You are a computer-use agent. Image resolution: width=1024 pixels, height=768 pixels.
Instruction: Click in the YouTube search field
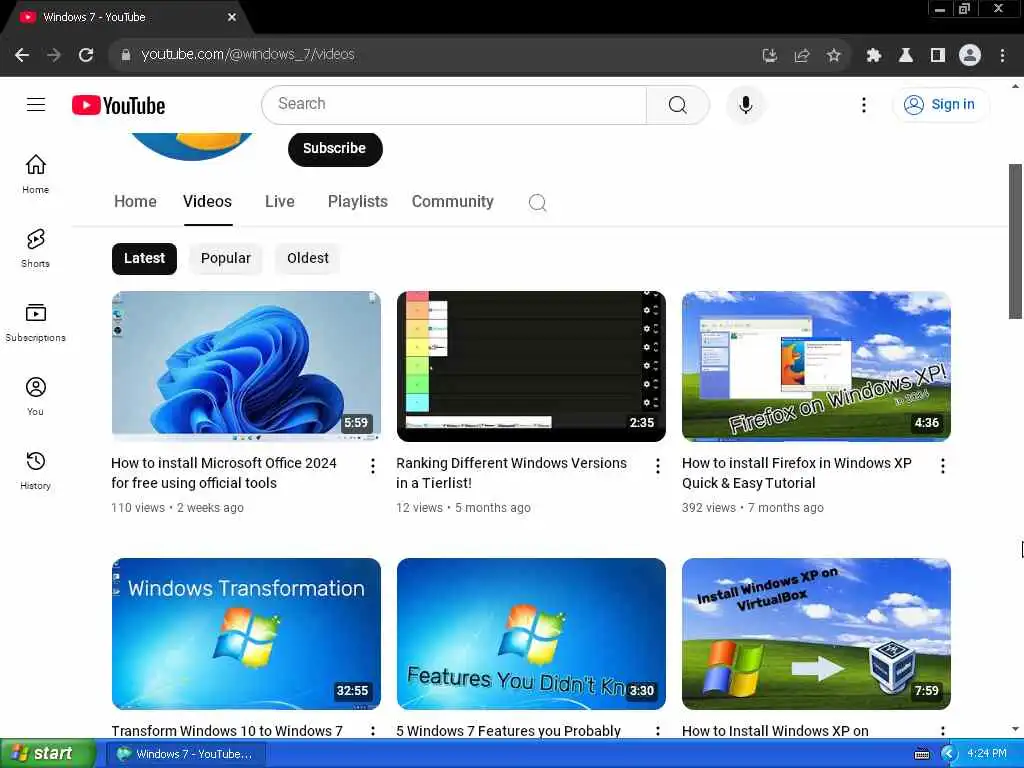(x=454, y=104)
